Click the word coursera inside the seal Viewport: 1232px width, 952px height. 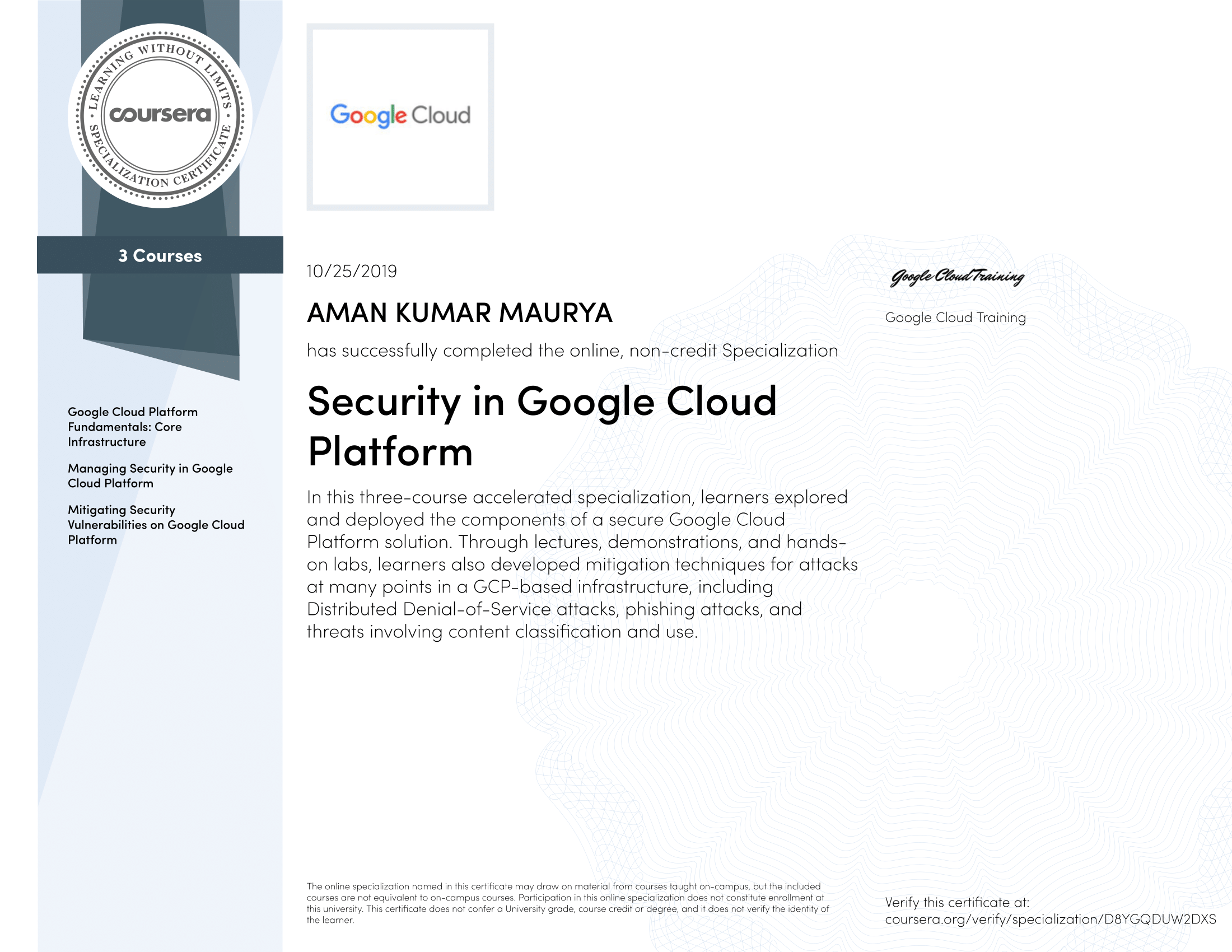160,114
